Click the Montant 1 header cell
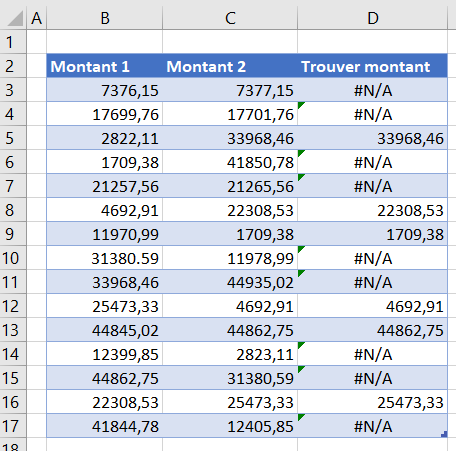The image size is (456, 451). pyautogui.click(x=105, y=66)
